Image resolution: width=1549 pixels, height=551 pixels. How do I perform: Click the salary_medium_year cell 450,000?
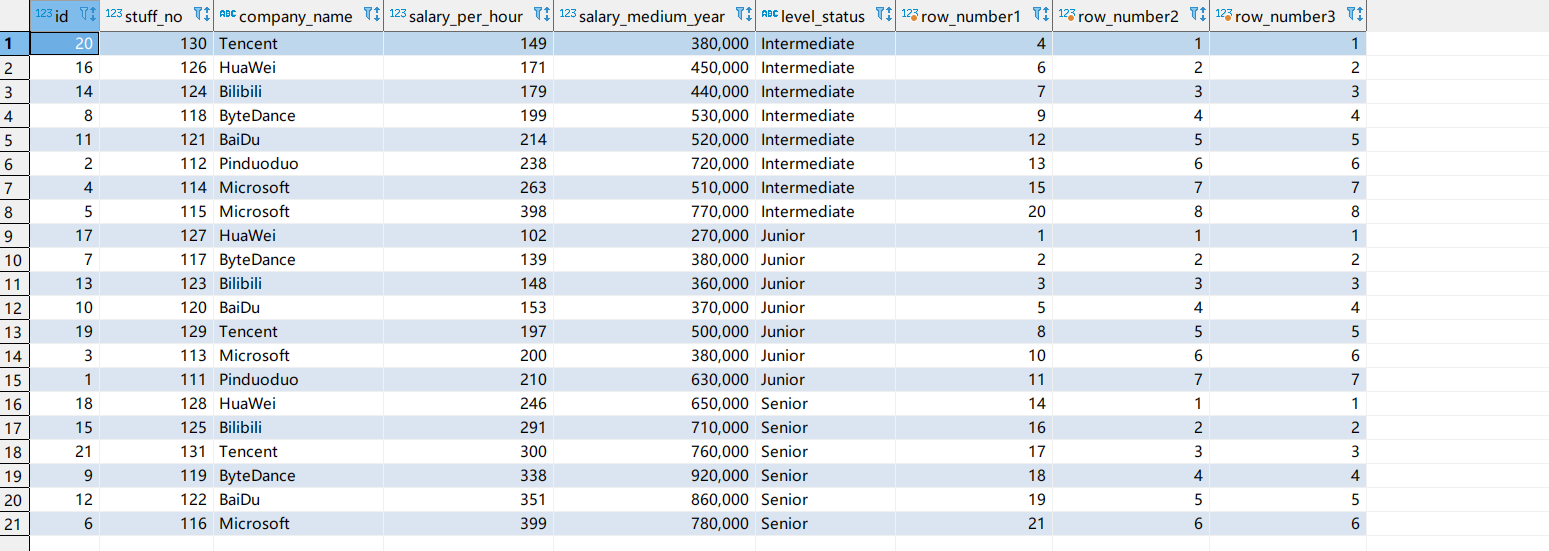pos(654,67)
